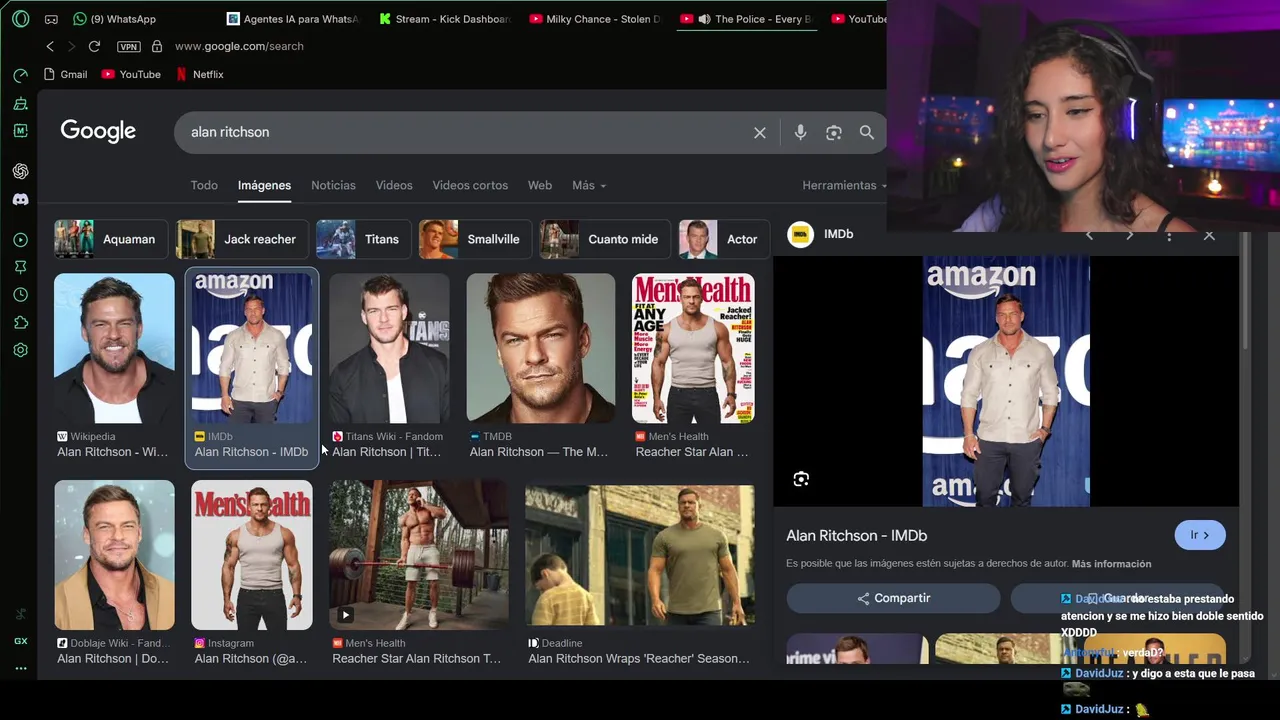Open the Gmail bookmark
This screenshot has width=1280, height=720.
(66, 74)
